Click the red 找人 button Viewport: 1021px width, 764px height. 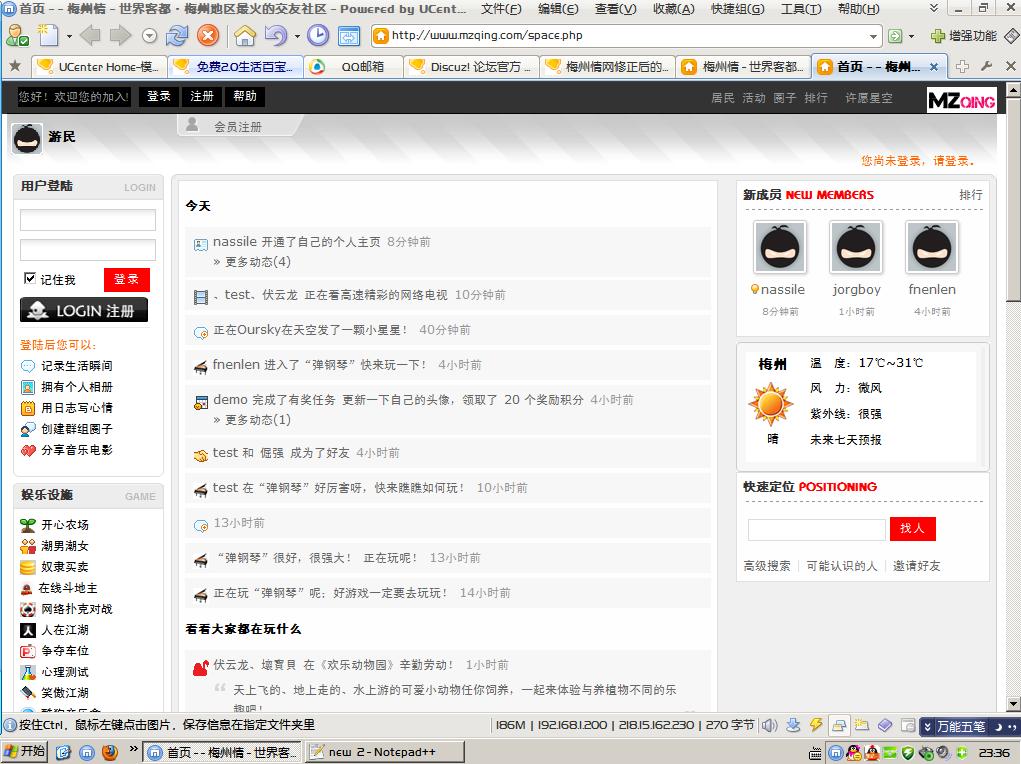pos(912,528)
